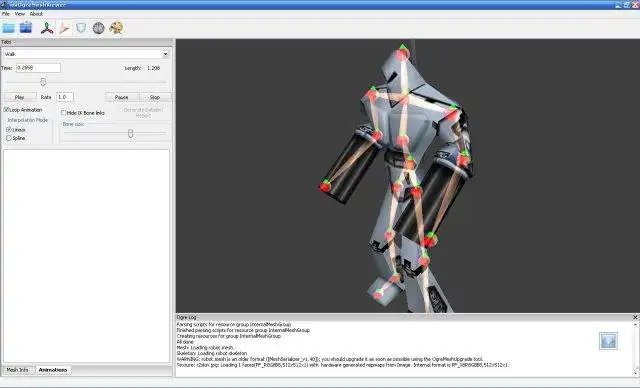The width and height of the screenshot is (640, 388).
Task: Toggle the skeleton bones display icon
Action: click(64, 28)
